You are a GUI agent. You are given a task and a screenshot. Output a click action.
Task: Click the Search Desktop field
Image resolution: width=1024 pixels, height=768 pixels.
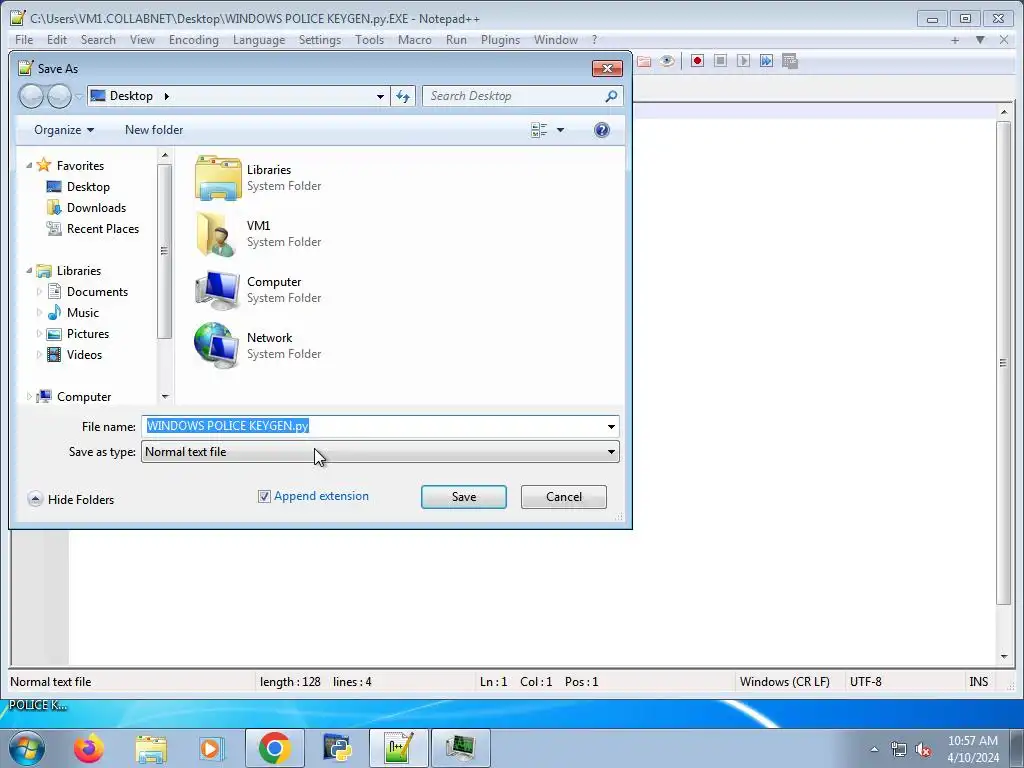tap(513, 96)
